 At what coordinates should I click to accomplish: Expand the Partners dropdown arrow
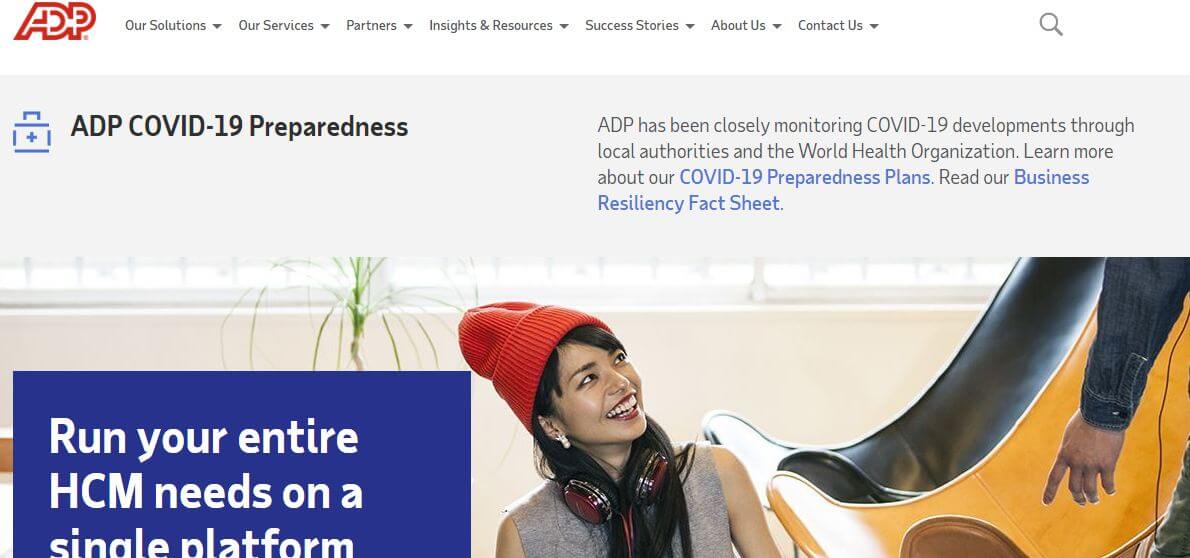[408, 26]
